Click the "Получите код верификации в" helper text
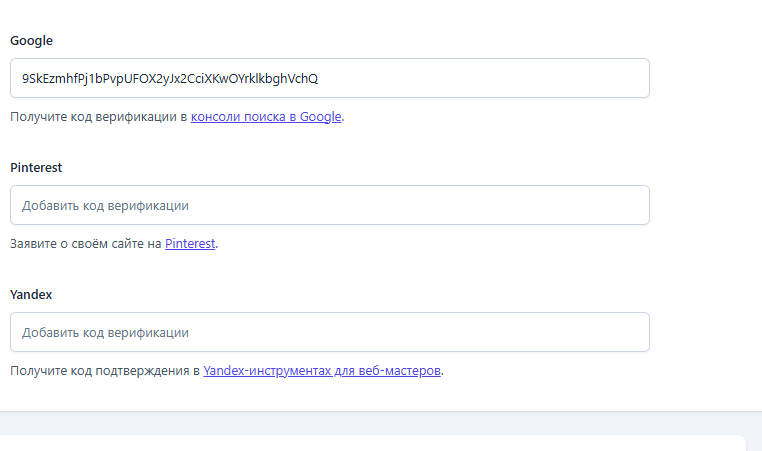762x451 pixels. click(x=98, y=116)
